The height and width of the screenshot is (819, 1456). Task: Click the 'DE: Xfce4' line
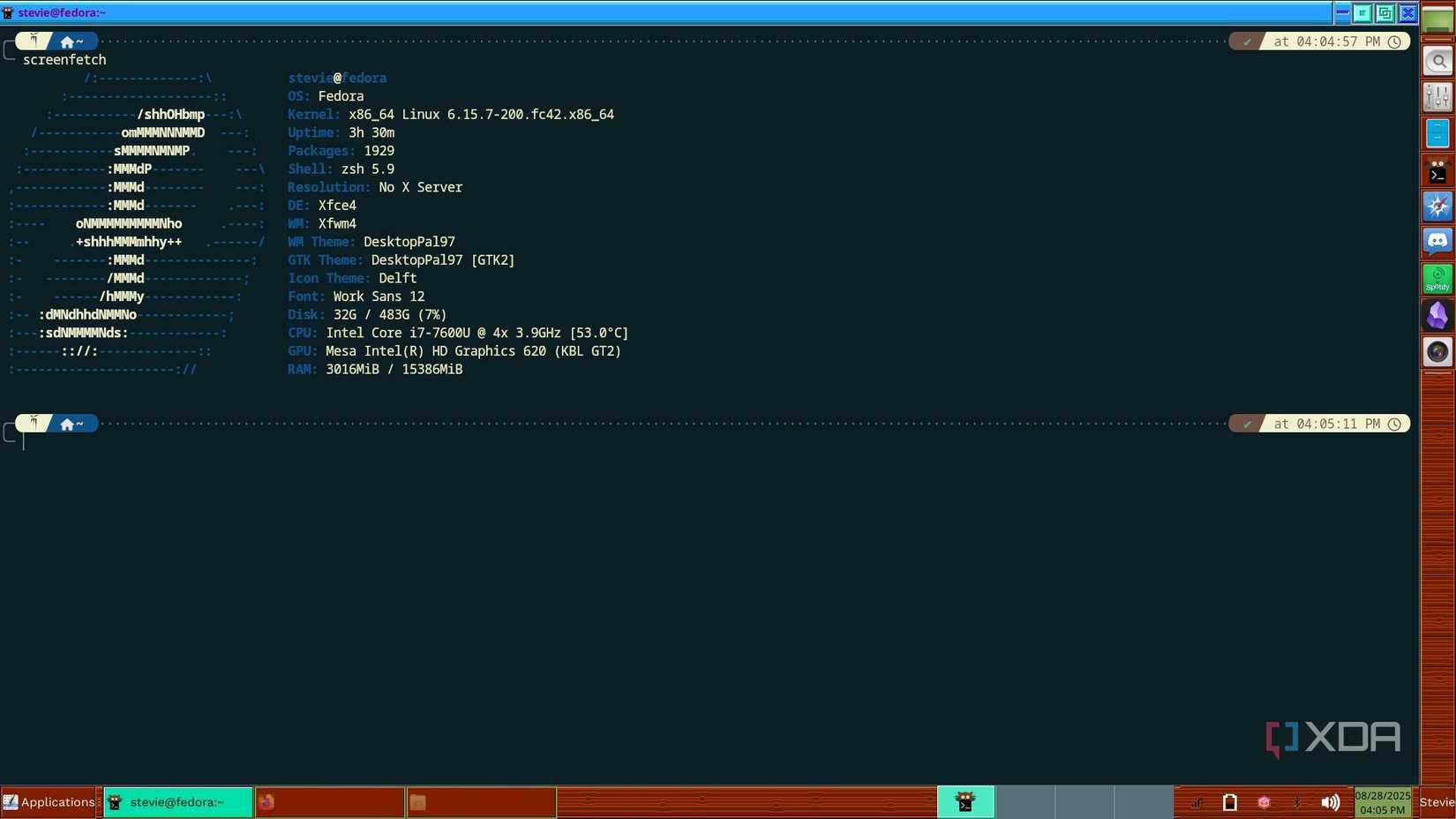click(322, 206)
